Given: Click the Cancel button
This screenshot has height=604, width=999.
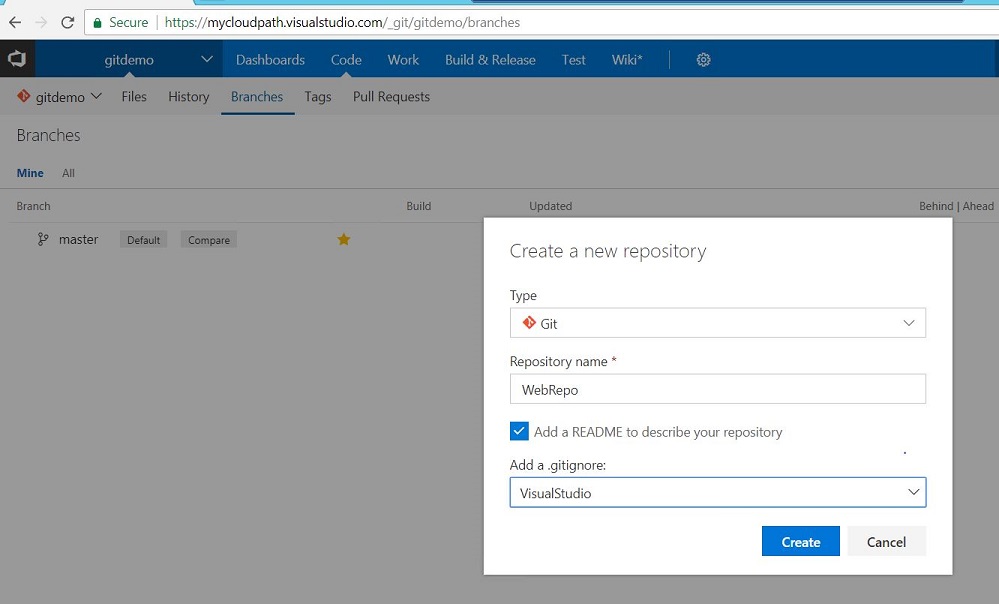Looking at the screenshot, I should 886,542.
